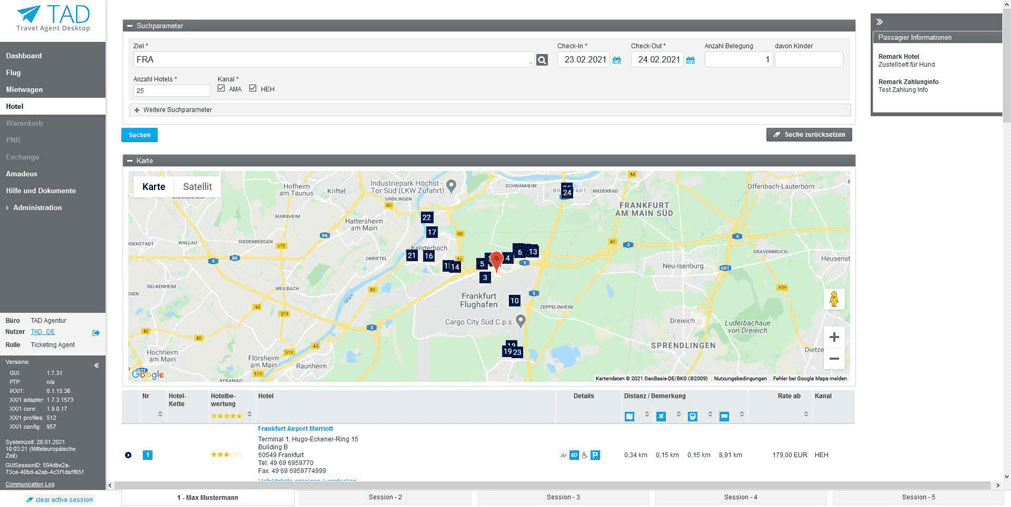Click the parking icon in hotel details
The height and width of the screenshot is (507, 1011).
coord(595,455)
